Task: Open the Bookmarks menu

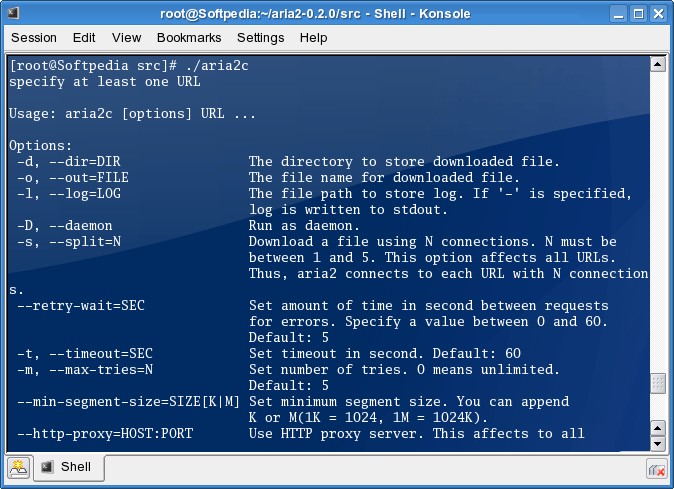Action: point(189,37)
